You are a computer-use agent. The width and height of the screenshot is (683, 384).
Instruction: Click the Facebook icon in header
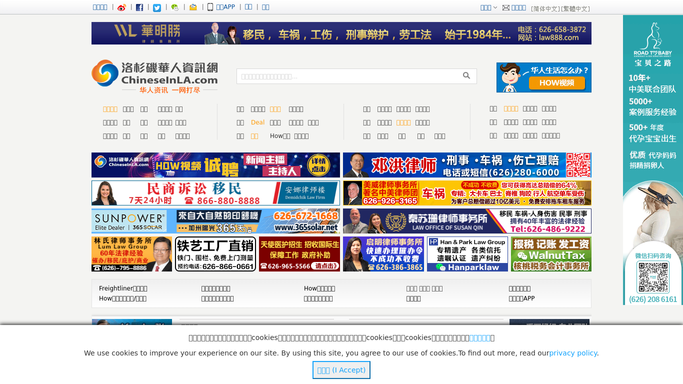coord(139,7)
